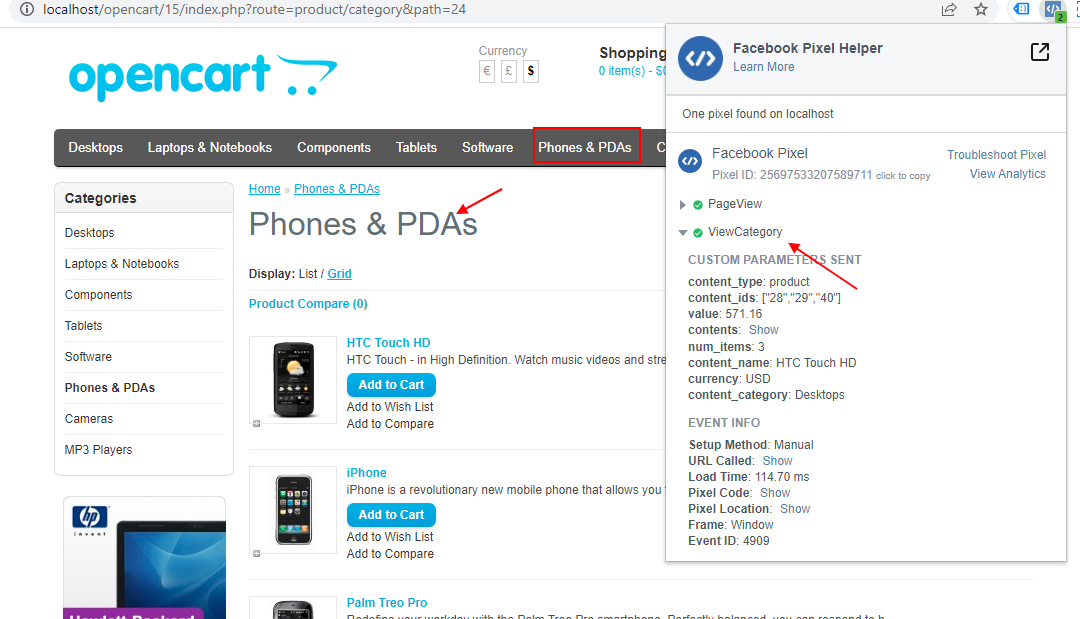This screenshot has width=1080, height=619.
Task: Click the share icon in the address bar
Action: pyautogui.click(x=948, y=10)
